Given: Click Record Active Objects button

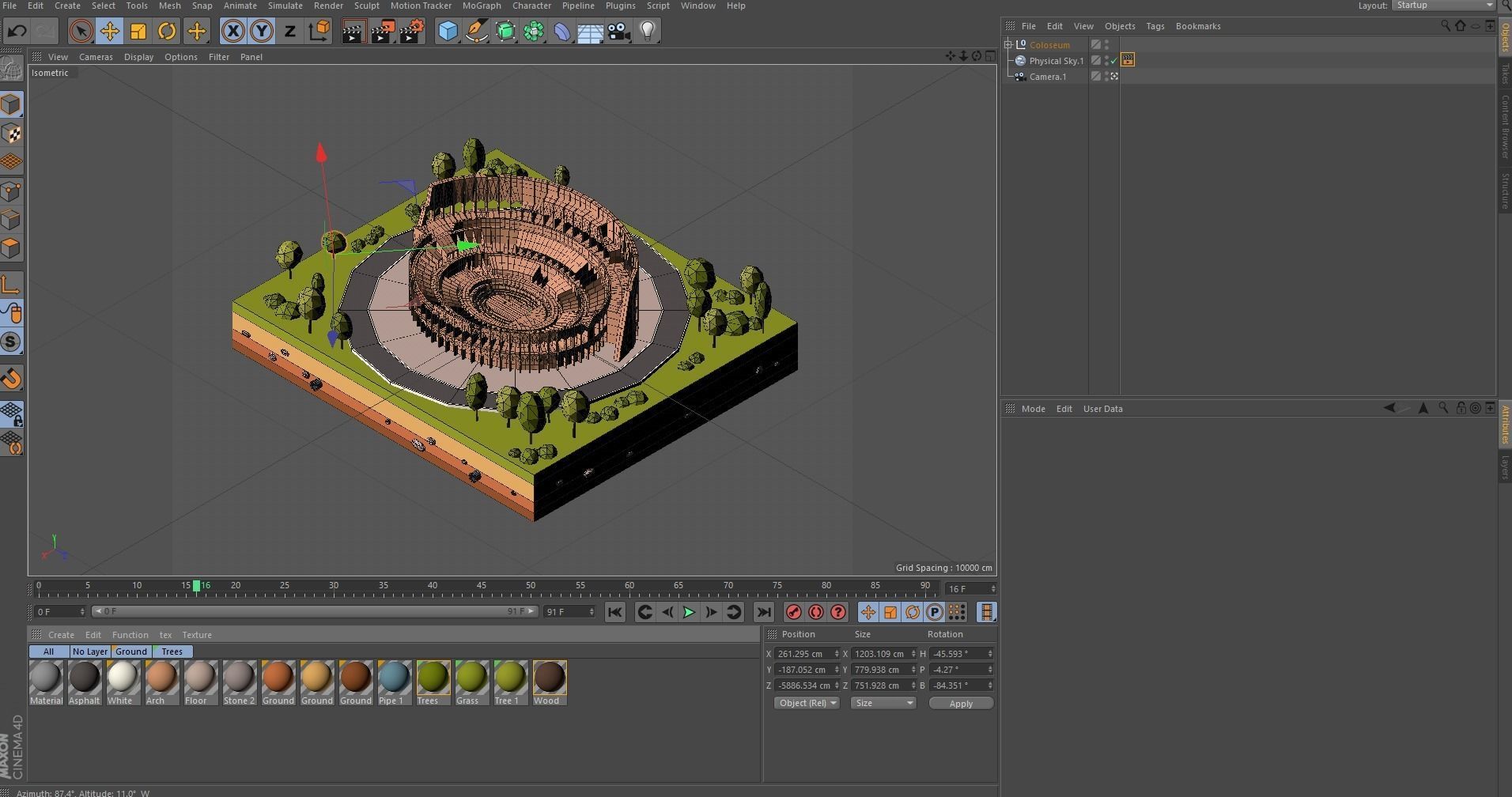Looking at the screenshot, I should (793, 613).
